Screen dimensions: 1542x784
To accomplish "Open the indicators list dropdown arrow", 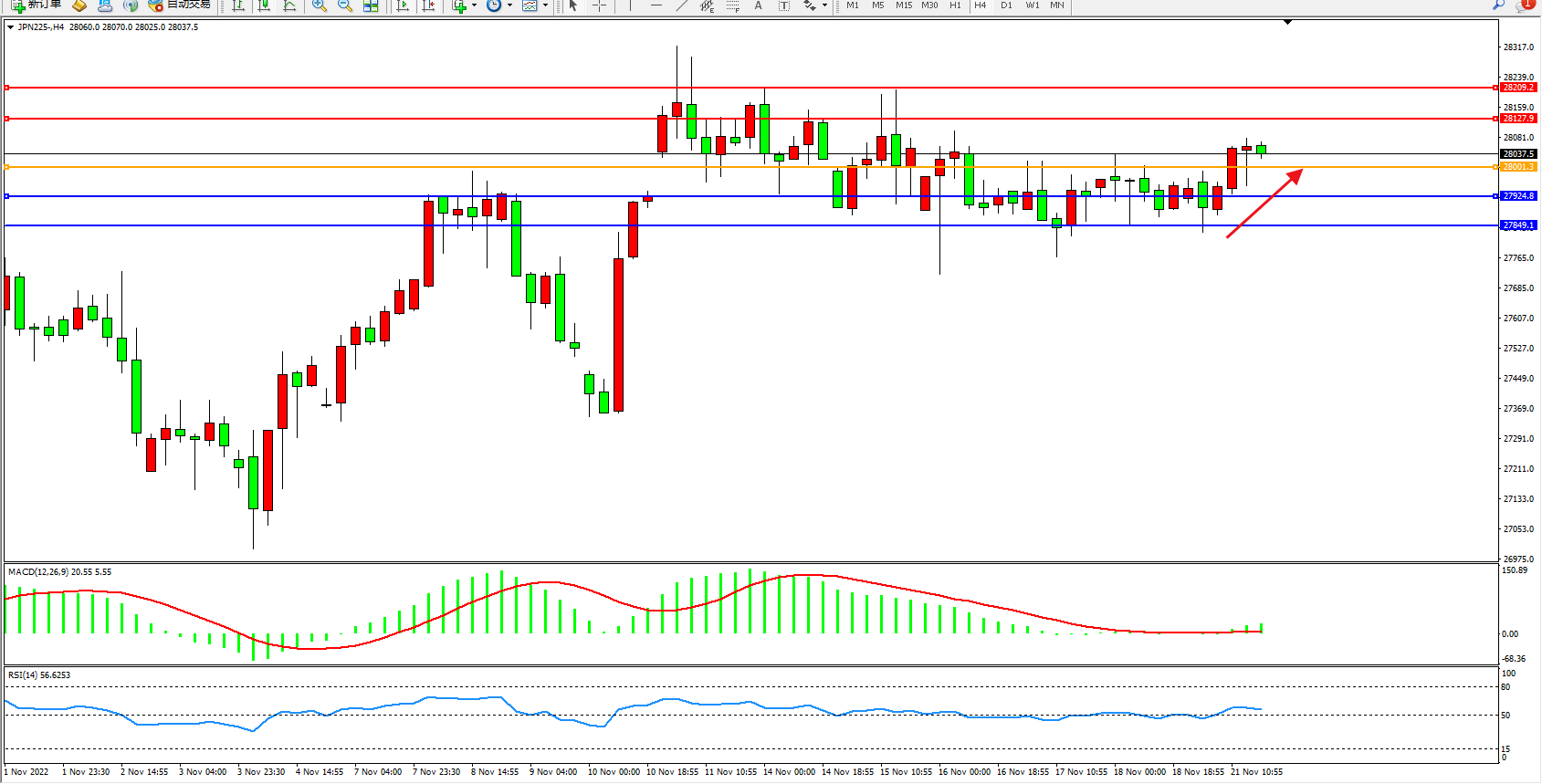I will [474, 5].
